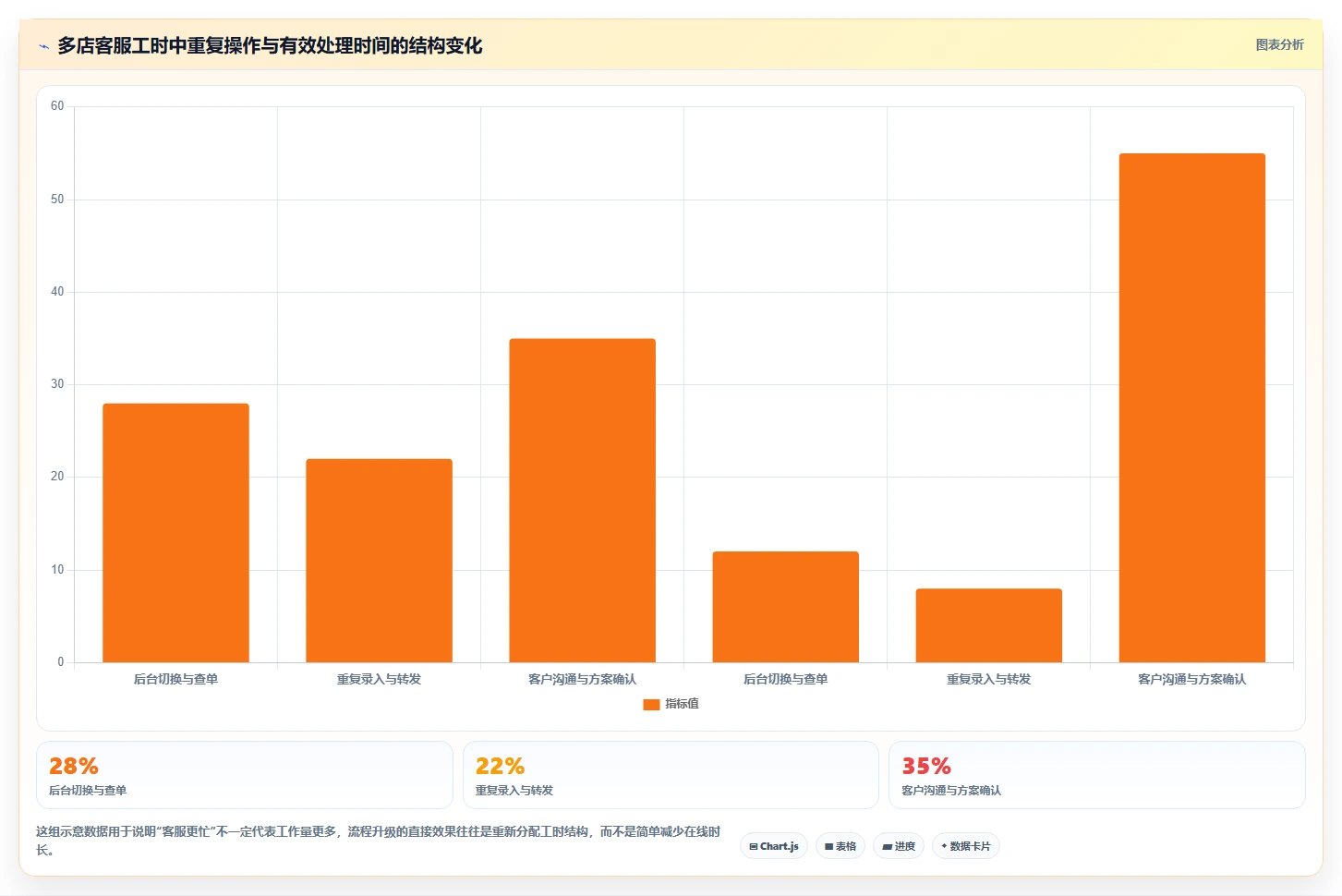This screenshot has width=1342, height=896.
Task: Click the 数据卡片 tag
Action: (966, 846)
